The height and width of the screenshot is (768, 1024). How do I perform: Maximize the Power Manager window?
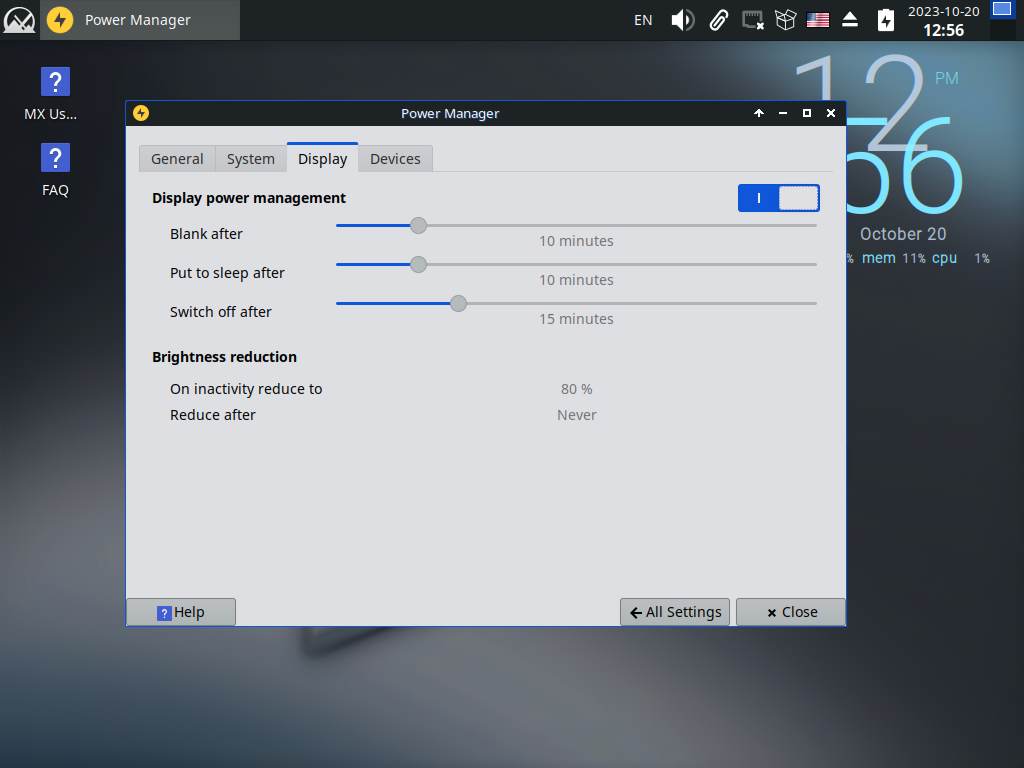click(x=807, y=113)
